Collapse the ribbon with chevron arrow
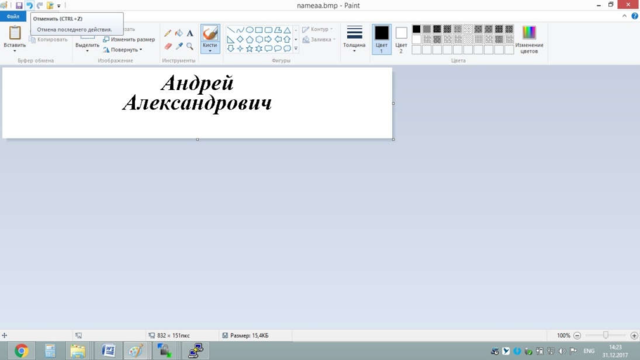Viewport: 640px width, 360px height. [624, 16]
